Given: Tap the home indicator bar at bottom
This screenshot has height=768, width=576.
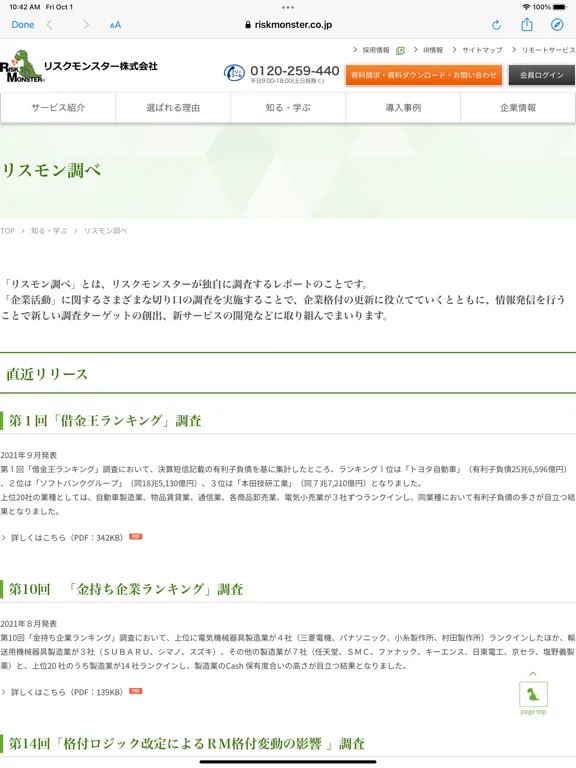Looking at the screenshot, I should pyautogui.click(x=288, y=762).
